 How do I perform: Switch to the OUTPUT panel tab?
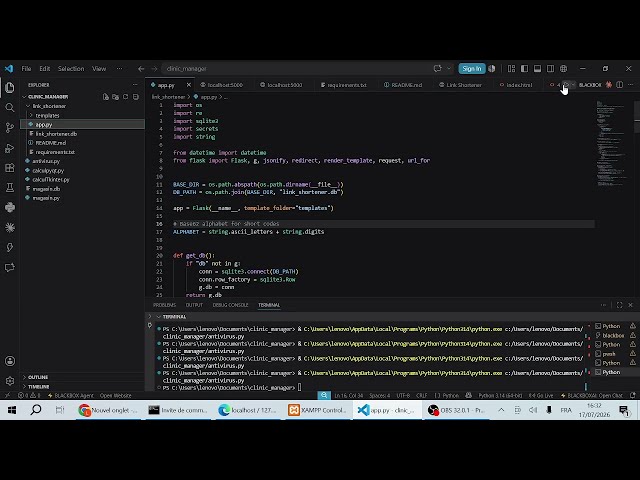[194, 305]
